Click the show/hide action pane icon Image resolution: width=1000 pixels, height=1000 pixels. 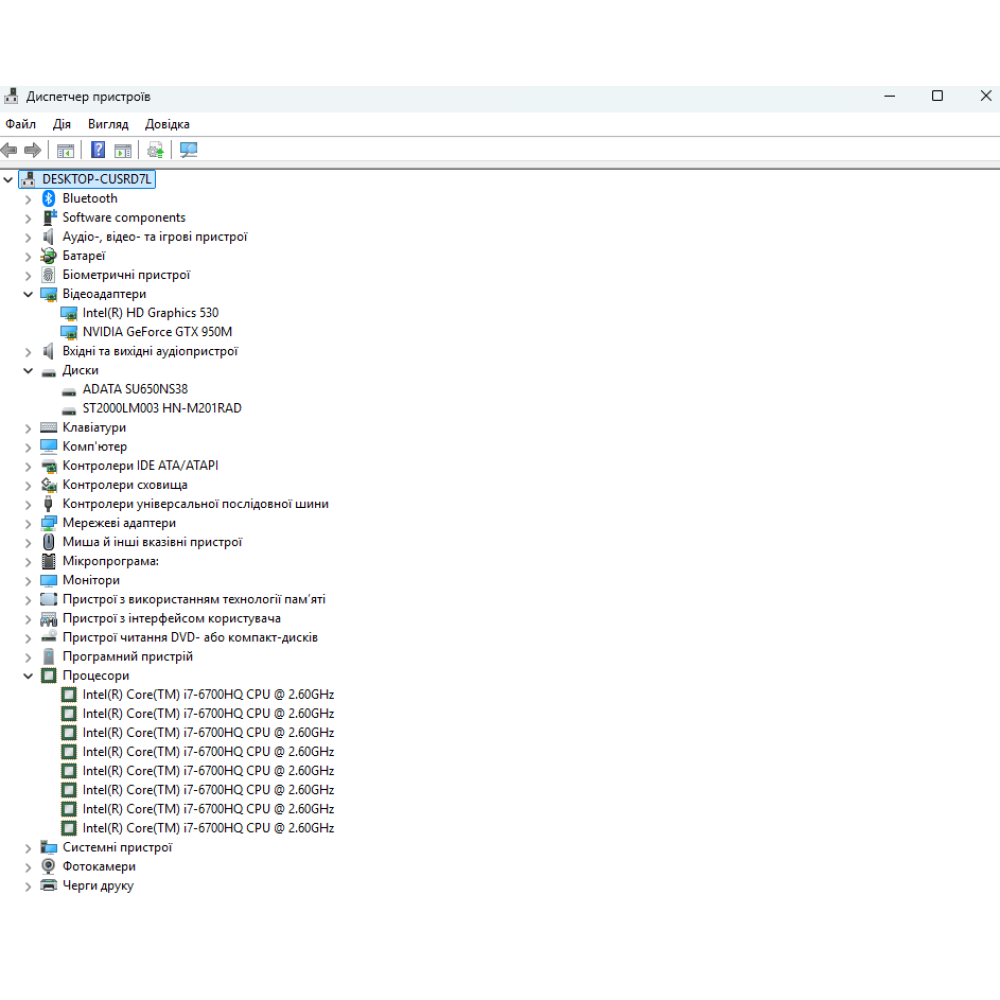123,150
